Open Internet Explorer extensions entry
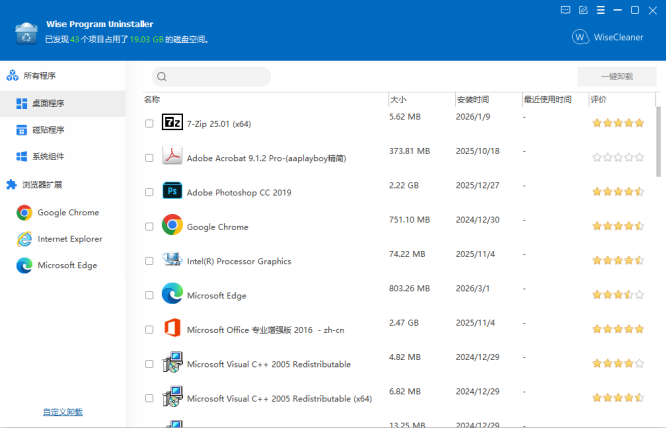This screenshot has width=666, height=428. 63,239
